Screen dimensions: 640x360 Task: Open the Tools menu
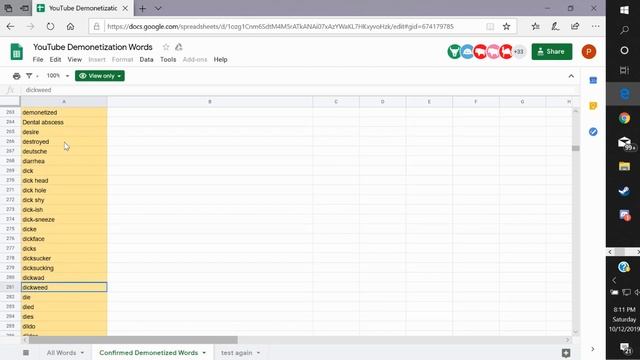coord(168,60)
